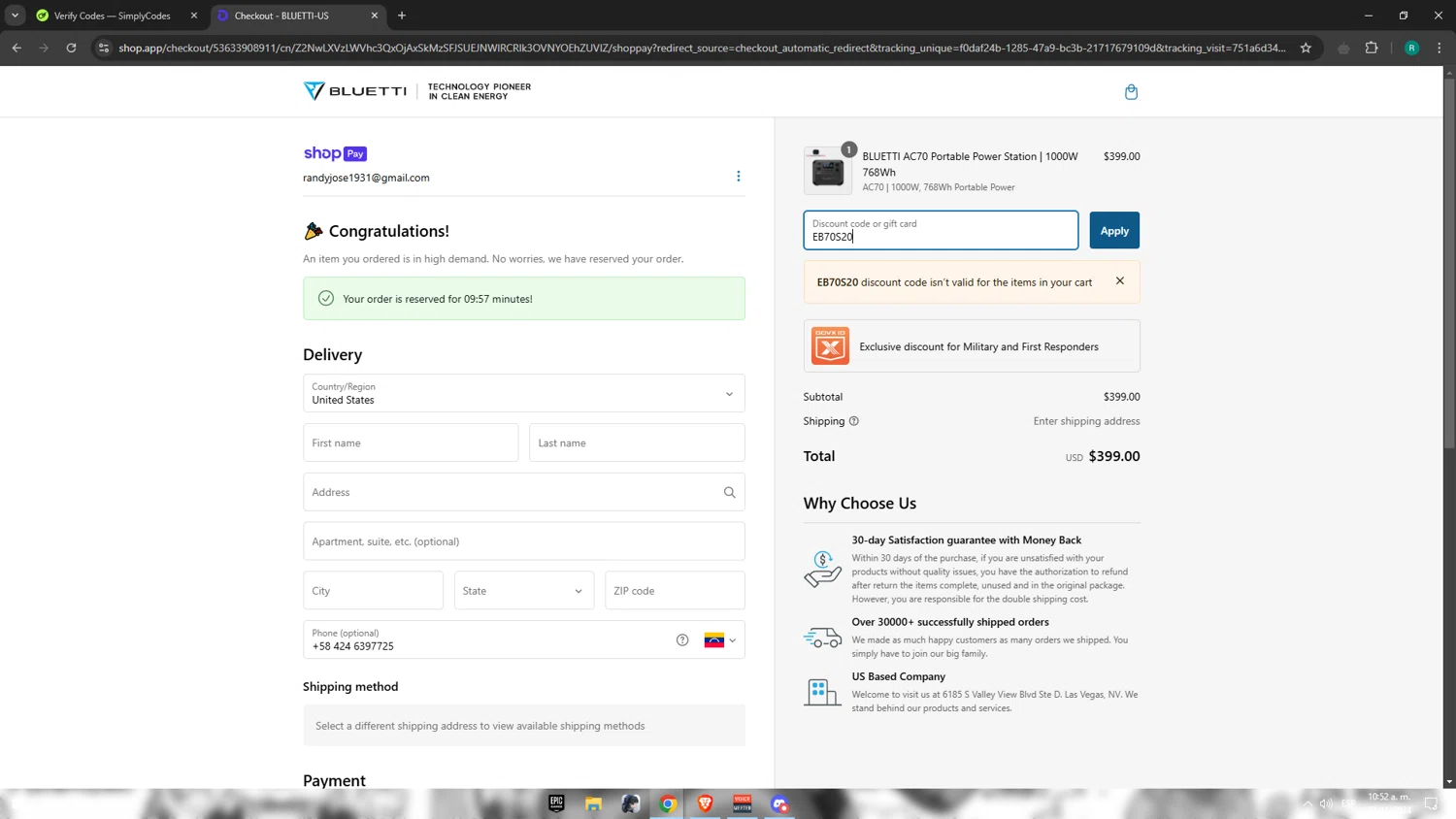Open the tab search dropdown arrow

click(15, 16)
